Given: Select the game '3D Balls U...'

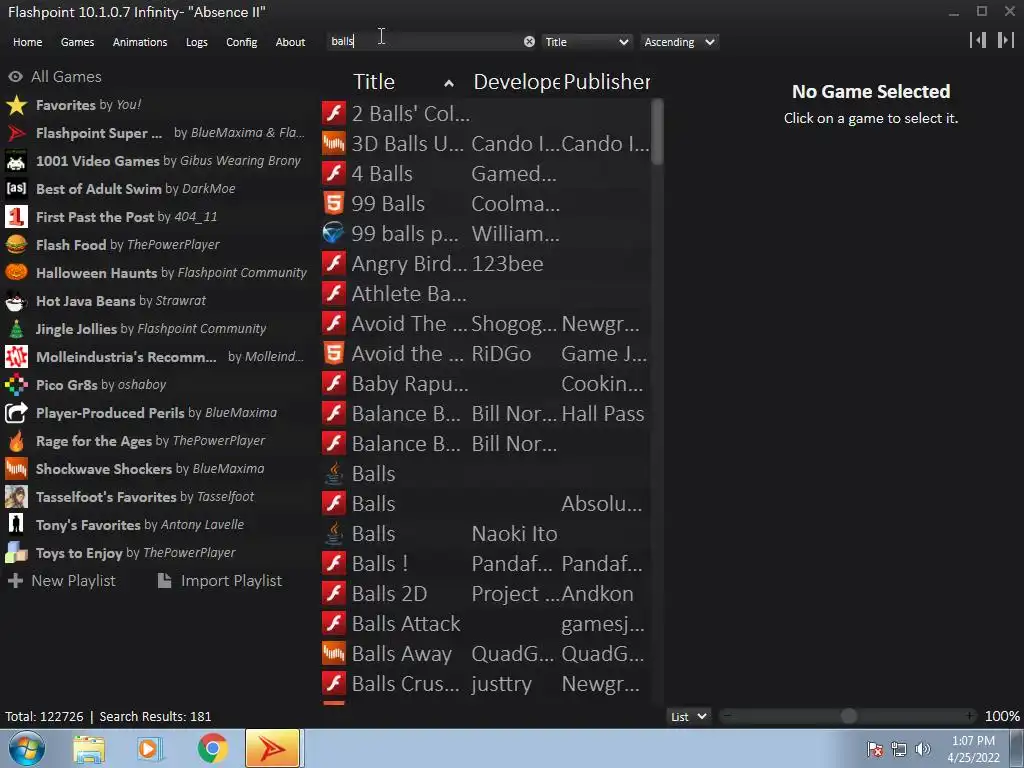Looking at the screenshot, I should coord(486,144).
